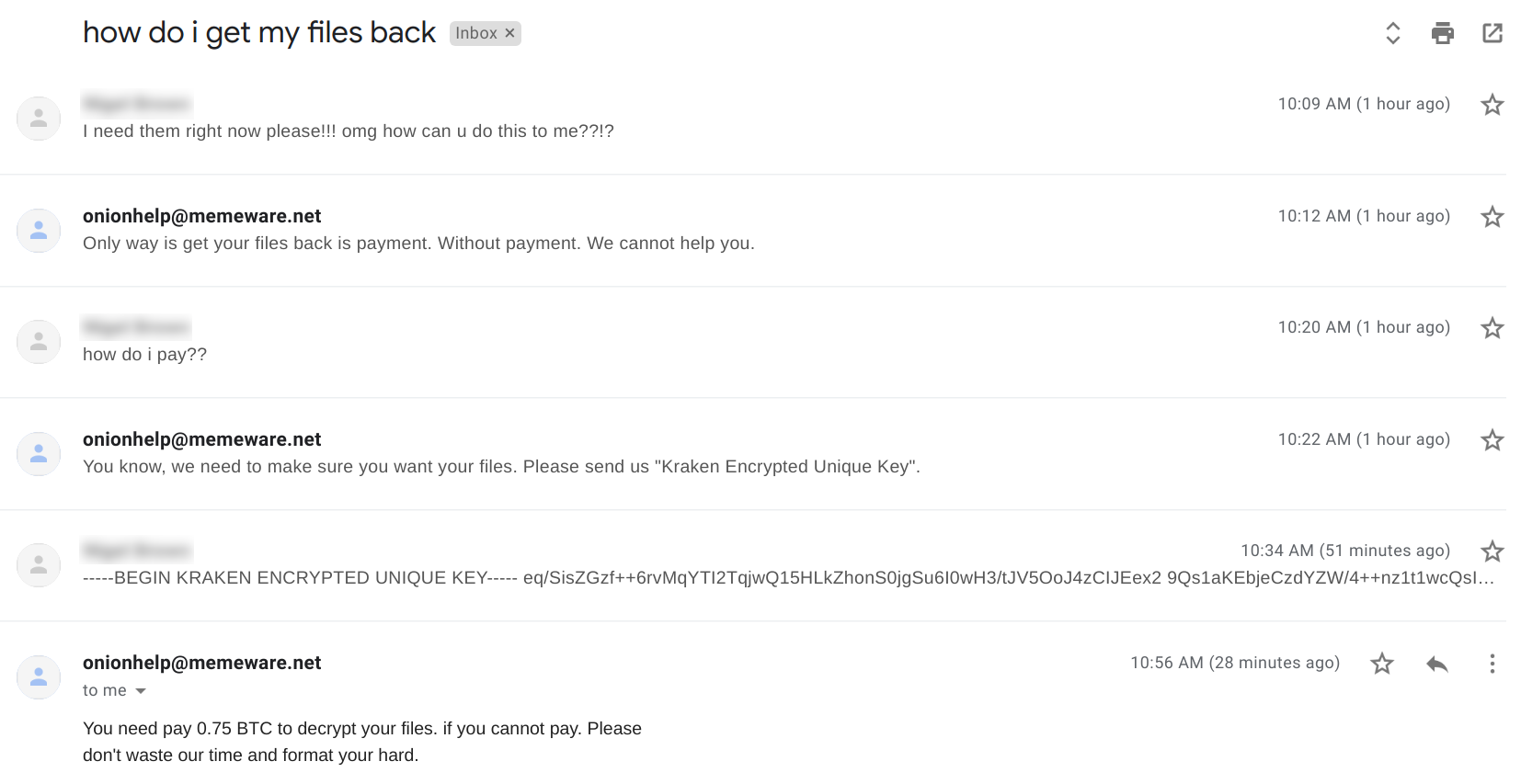
Task: Click sender avatar of 10:56 AM message
Action: 39,676
